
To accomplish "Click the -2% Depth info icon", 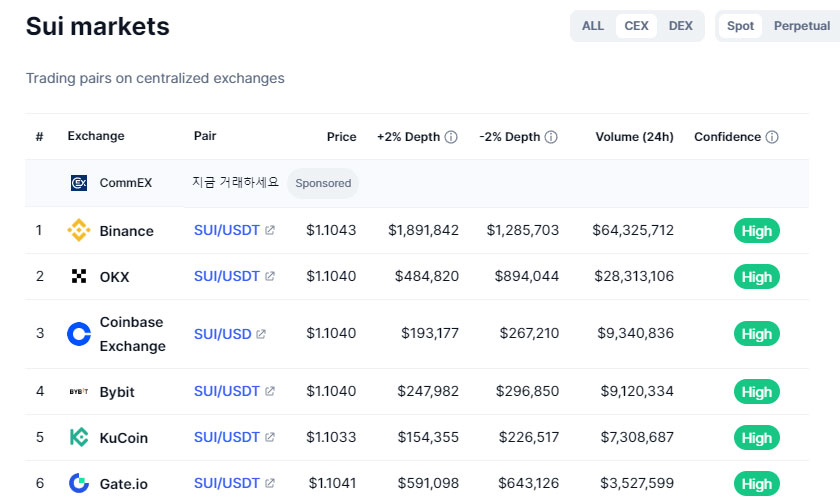I will [x=551, y=137].
